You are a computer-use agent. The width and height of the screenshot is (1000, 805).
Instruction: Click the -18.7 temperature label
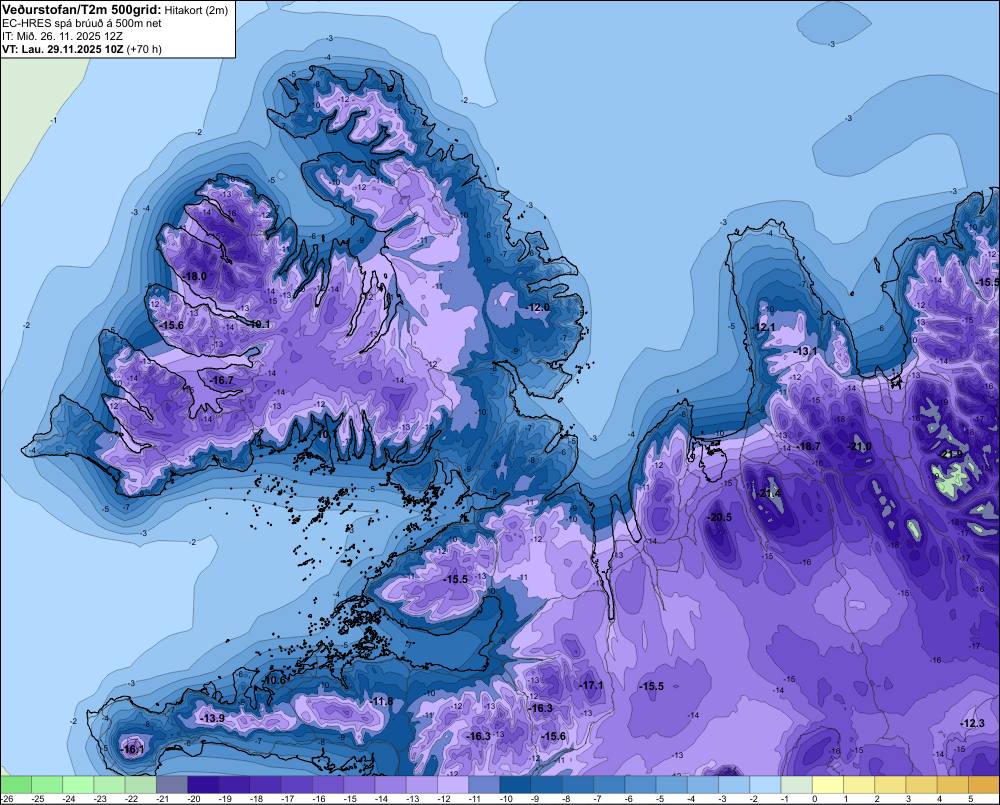[809, 446]
